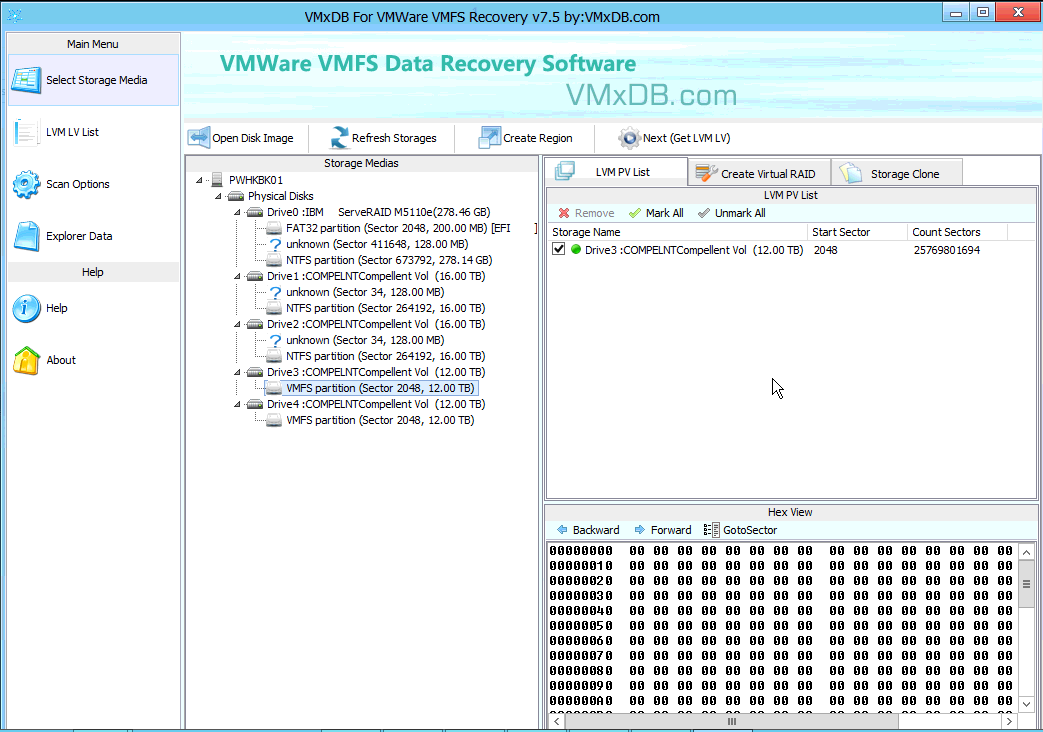This screenshot has height=732, width=1043.
Task: Click the Forward arrow icon in Hex View
Action: pos(640,530)
